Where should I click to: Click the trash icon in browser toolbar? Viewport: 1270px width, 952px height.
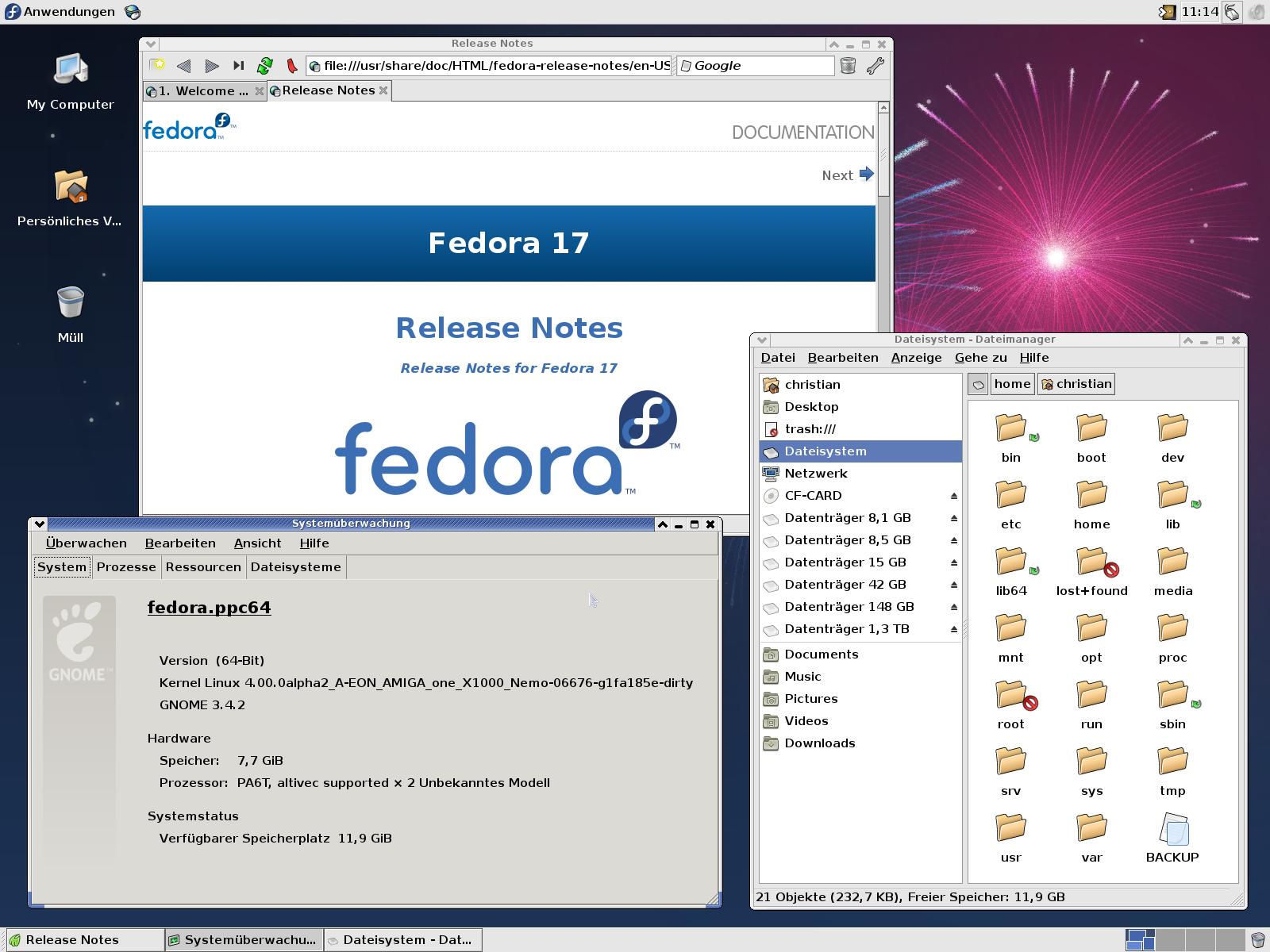click(x=848, y=66)
